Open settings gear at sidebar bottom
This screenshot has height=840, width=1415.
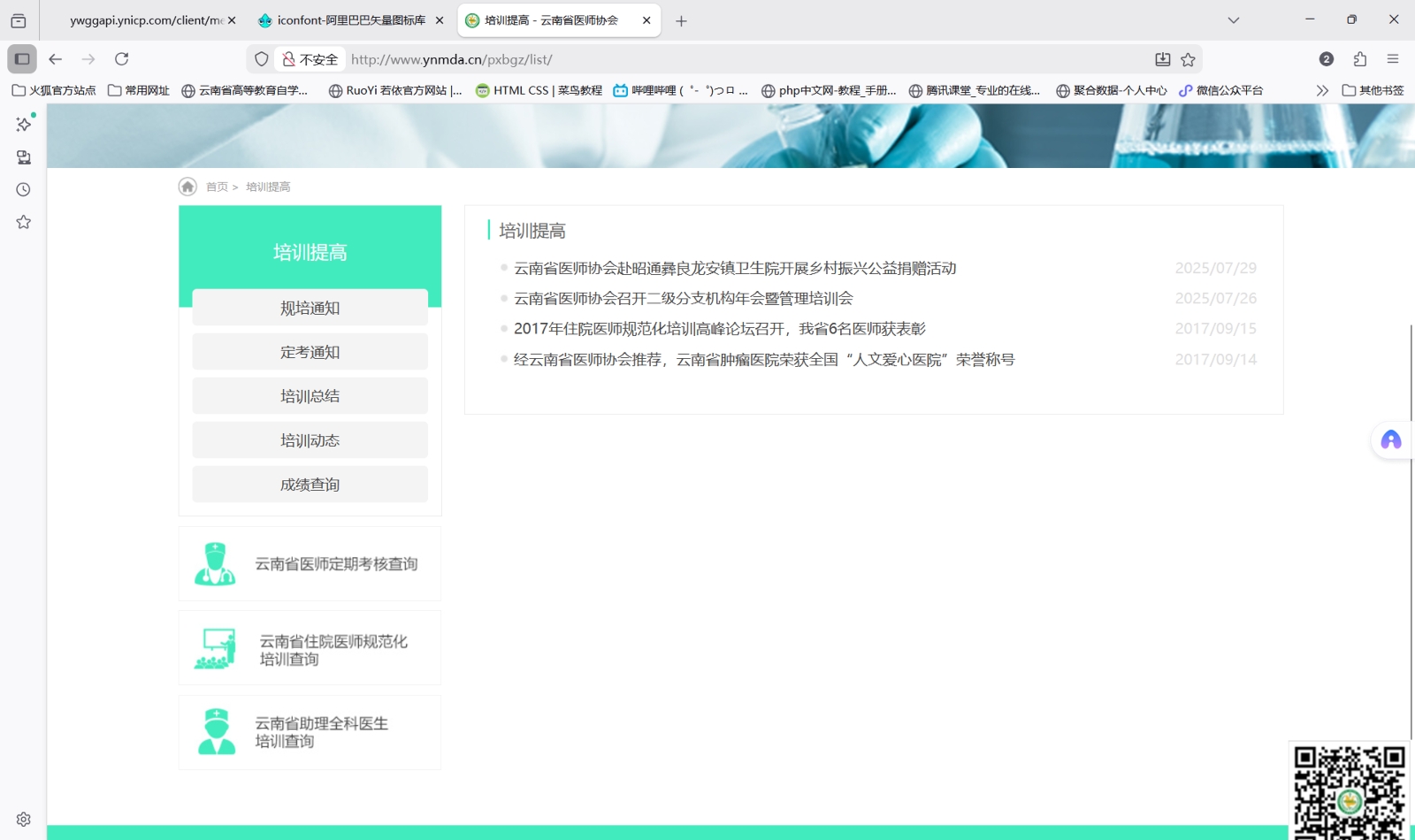click(x=23, y=818)
